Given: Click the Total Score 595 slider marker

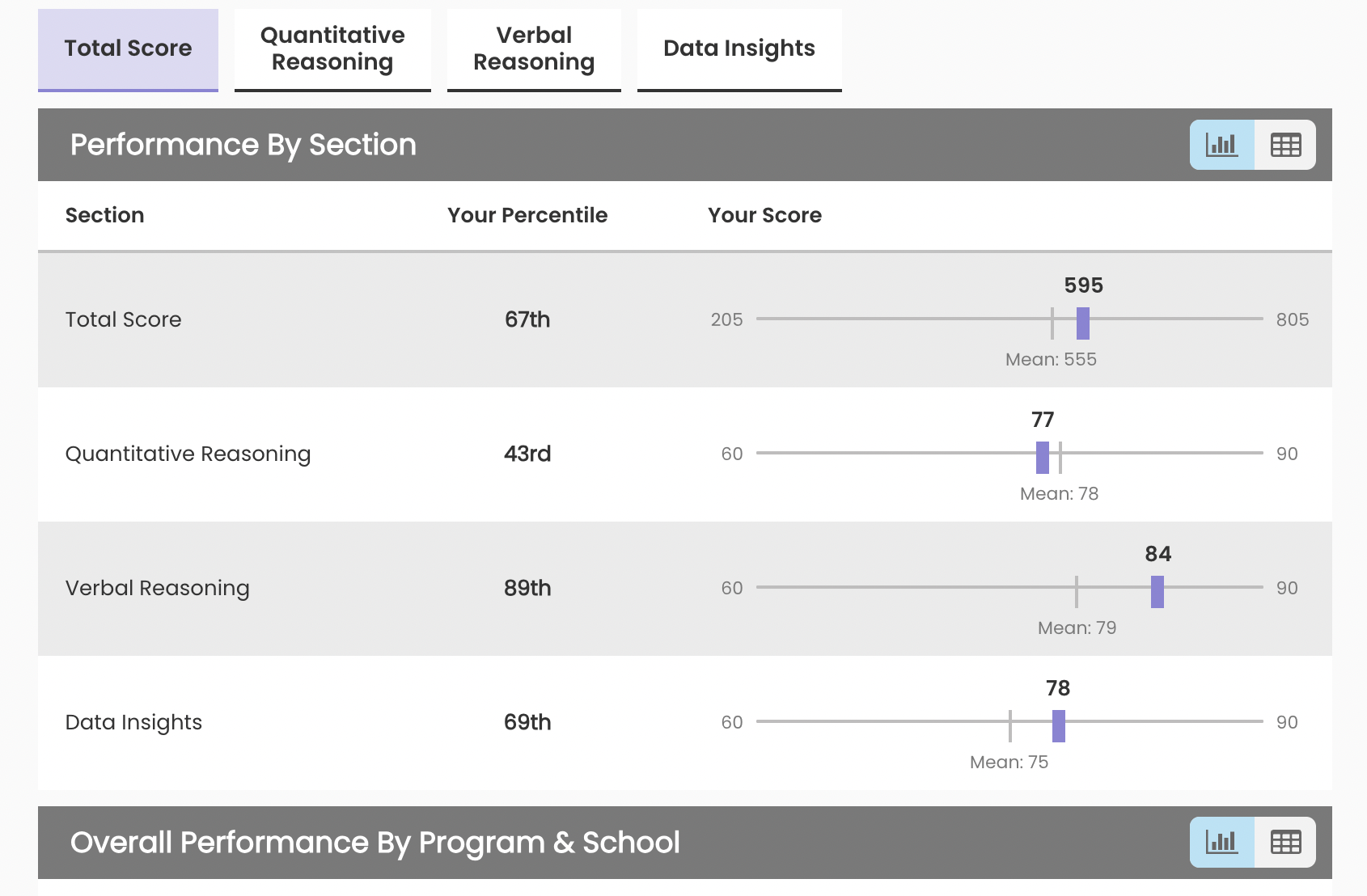Looking at the screenshot, I should point(1083,323).
